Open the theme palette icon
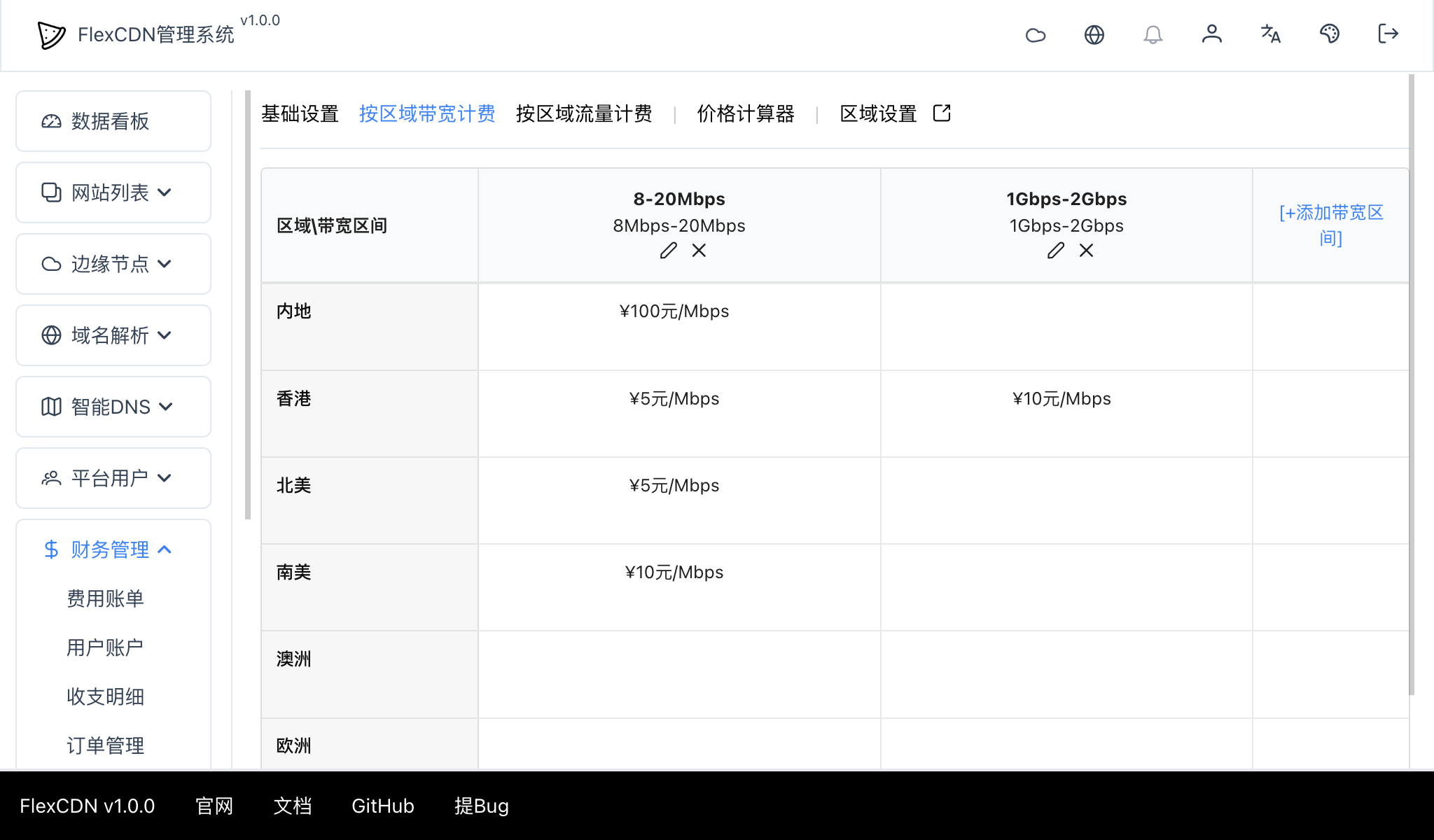Image resolution: width=1434 pixels, height=840 pixels. 1330,34
